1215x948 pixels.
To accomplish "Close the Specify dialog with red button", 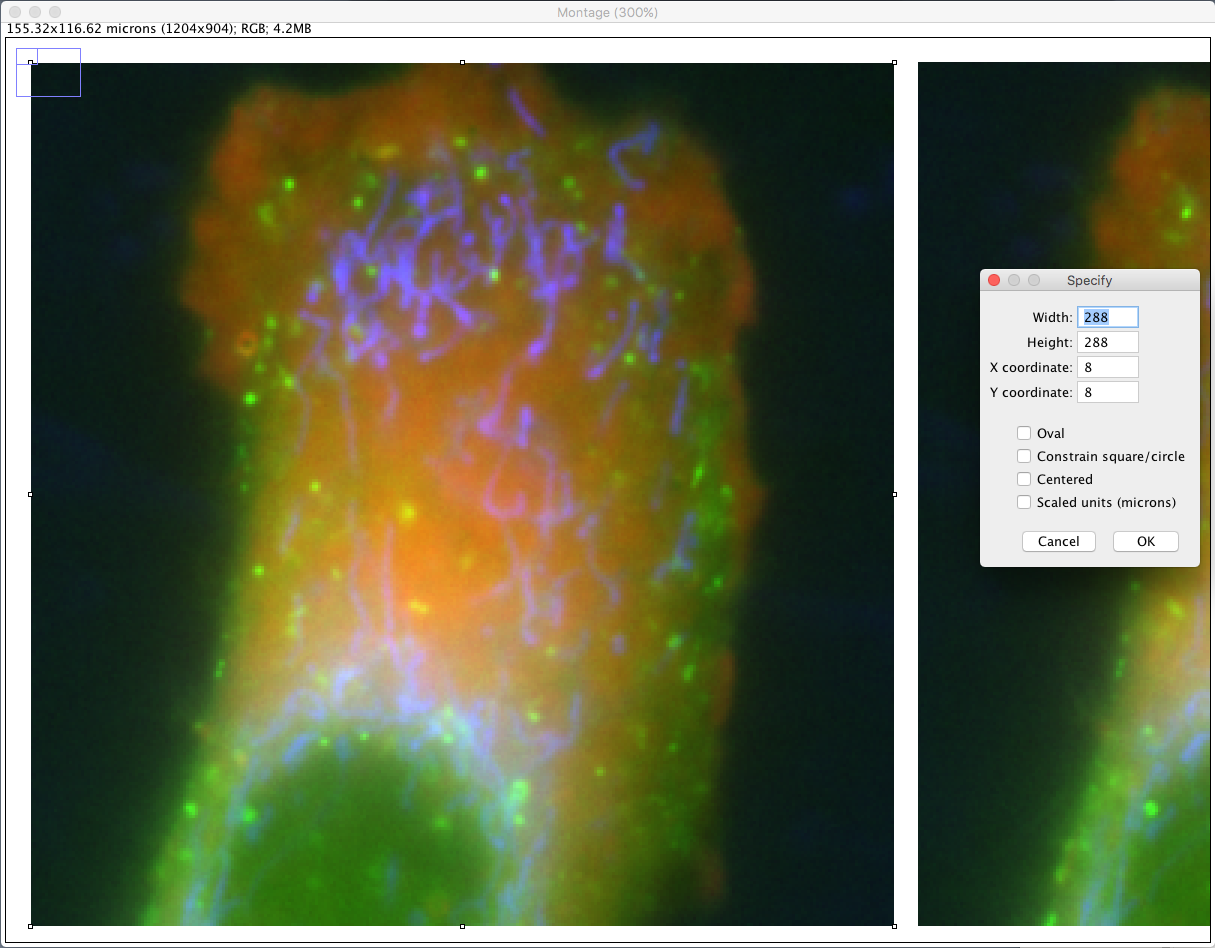I will pos(994,280).
